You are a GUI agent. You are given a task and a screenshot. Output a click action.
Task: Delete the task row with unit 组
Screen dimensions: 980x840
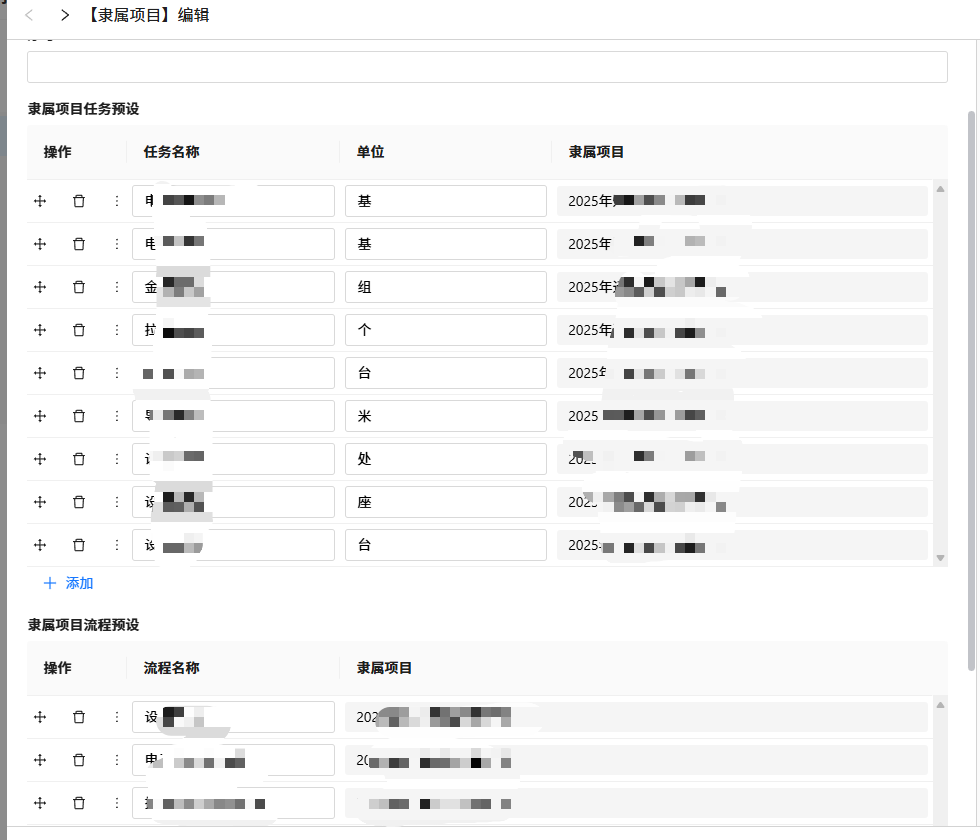click(x=79, y=287)
